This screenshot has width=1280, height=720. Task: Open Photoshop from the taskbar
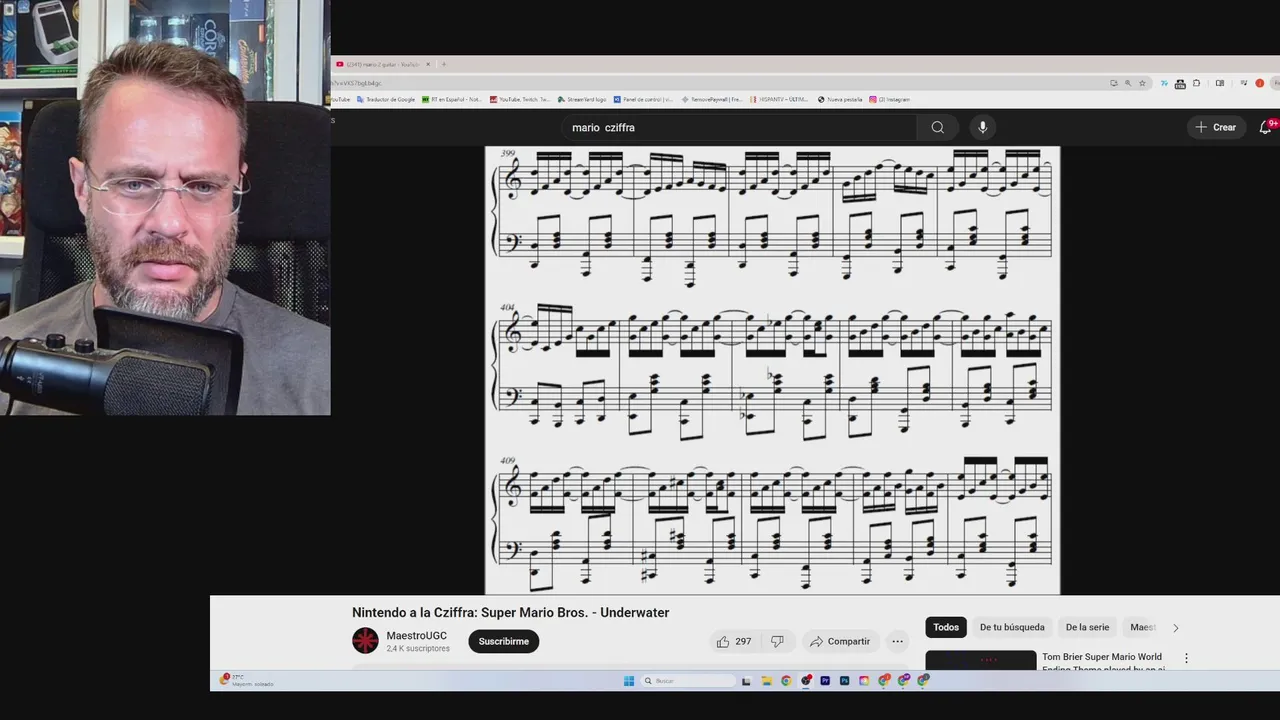(844, 681)
